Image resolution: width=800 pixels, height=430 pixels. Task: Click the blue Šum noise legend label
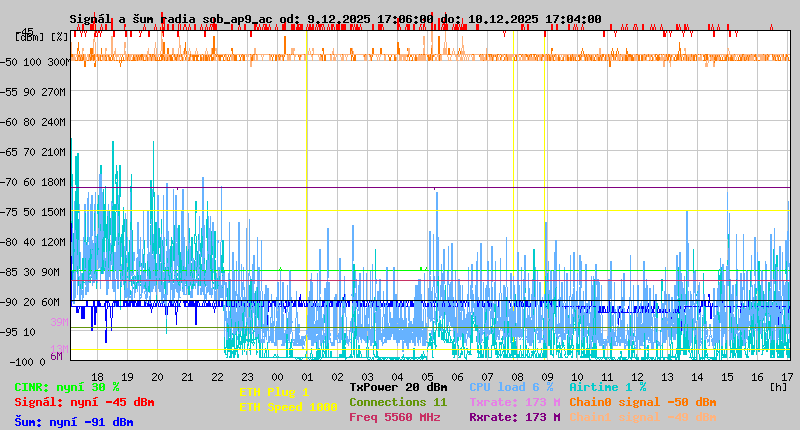74,422
